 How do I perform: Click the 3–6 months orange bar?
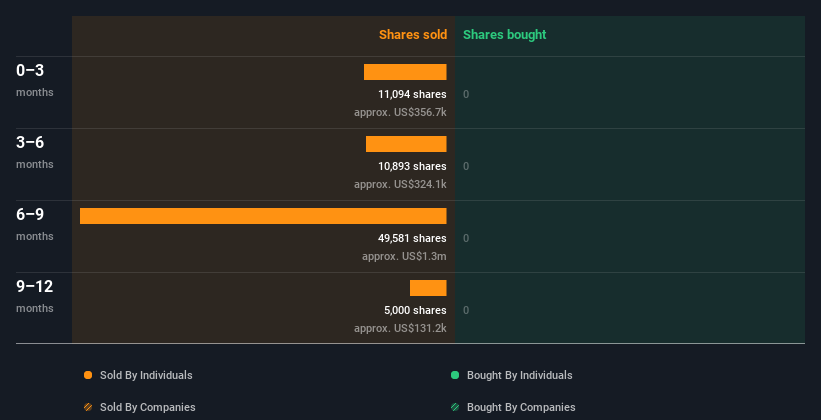[406, 144]
